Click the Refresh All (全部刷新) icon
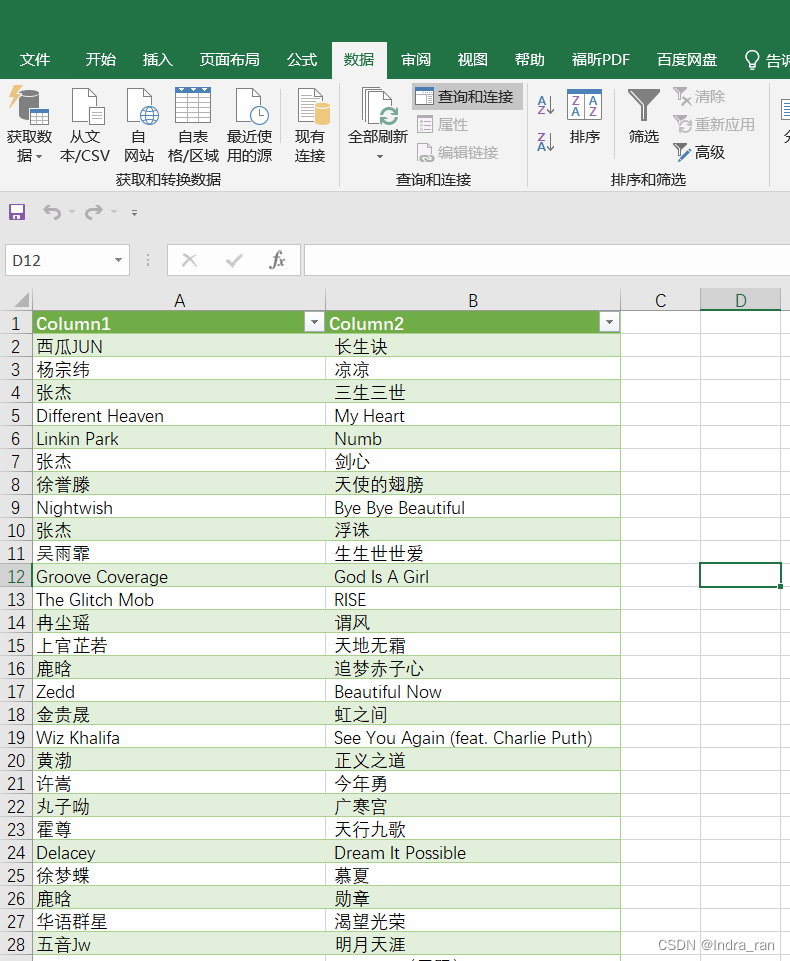790x961 pixels. [x=378, y=106]
